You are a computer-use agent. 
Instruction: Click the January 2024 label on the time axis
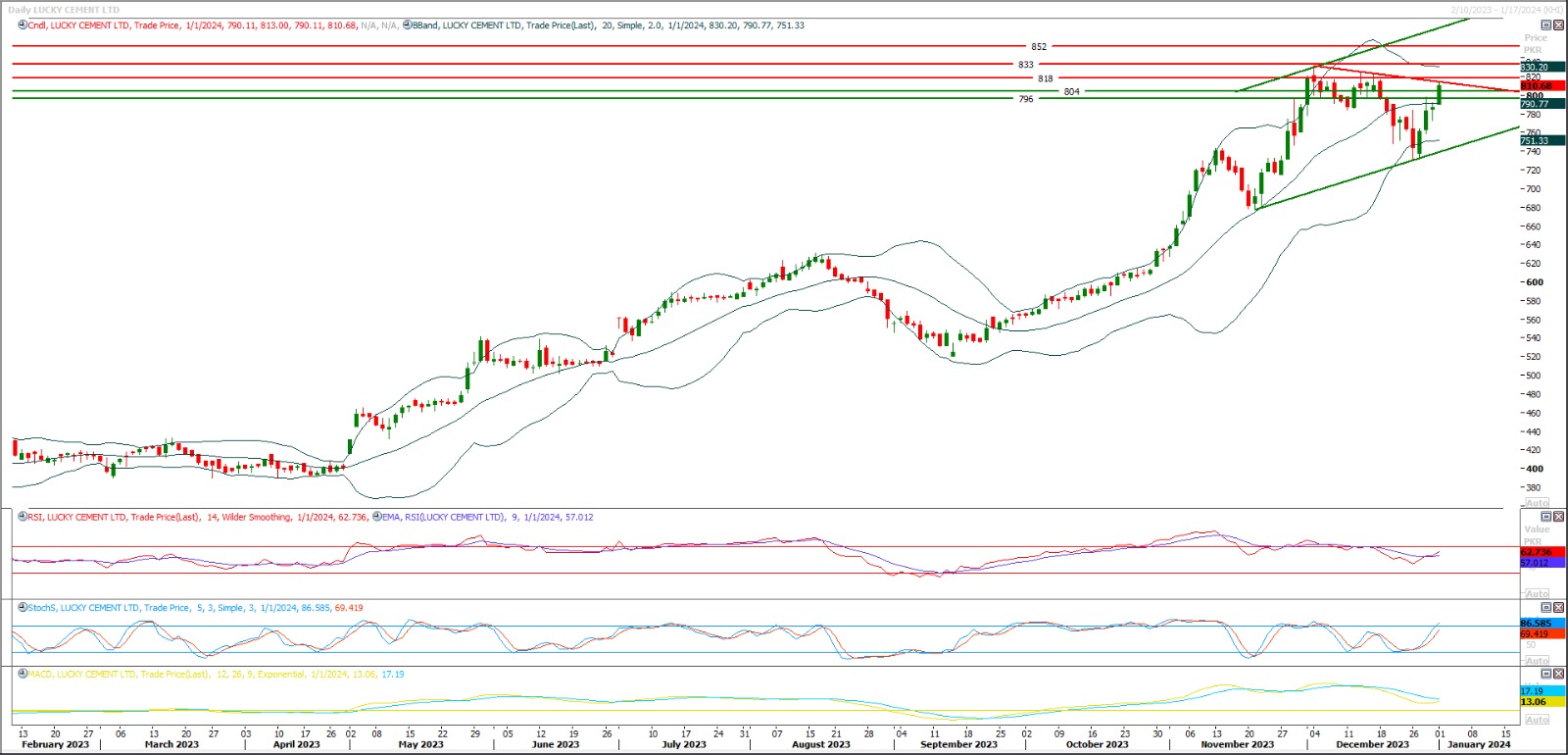click(x=1479, y=744)
